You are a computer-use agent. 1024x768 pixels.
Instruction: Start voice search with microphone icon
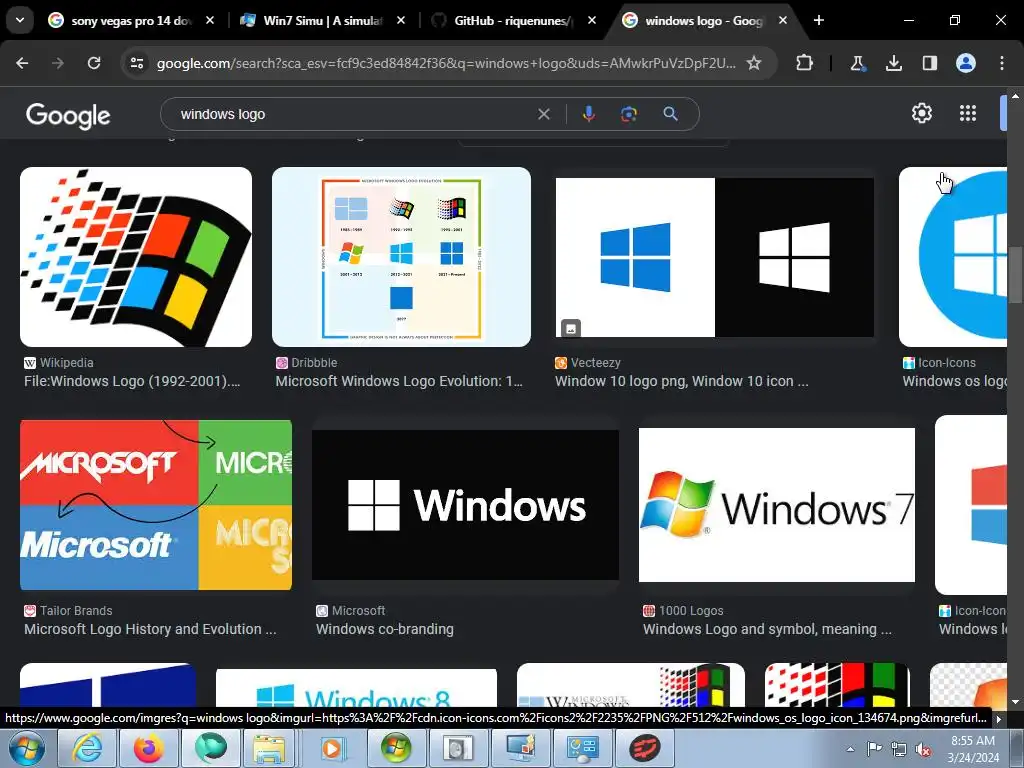588,114
